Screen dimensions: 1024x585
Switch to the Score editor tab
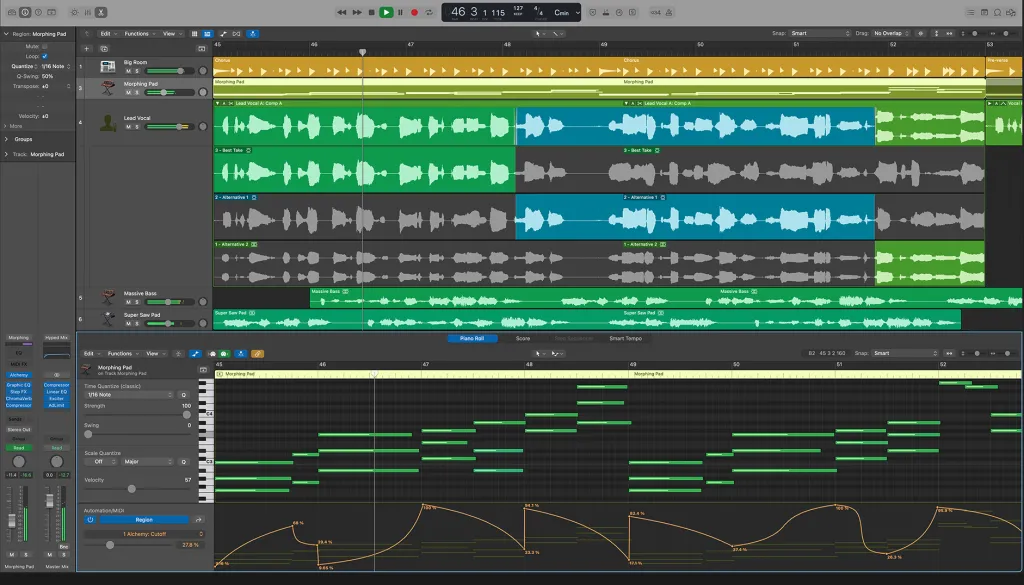pos(522,338)
